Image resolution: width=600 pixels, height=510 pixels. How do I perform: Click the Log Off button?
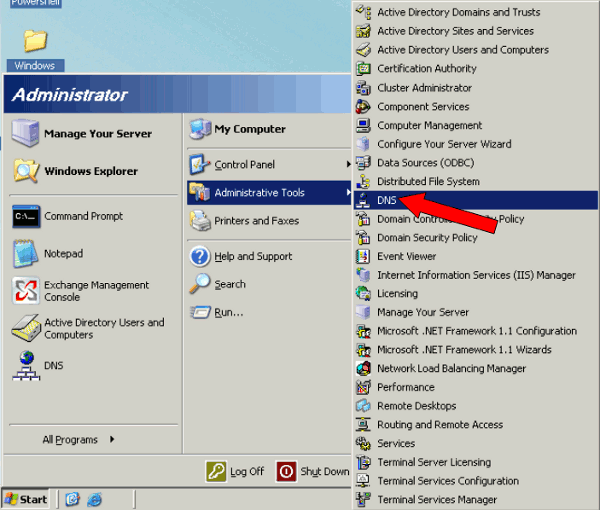tap(235, 471)
